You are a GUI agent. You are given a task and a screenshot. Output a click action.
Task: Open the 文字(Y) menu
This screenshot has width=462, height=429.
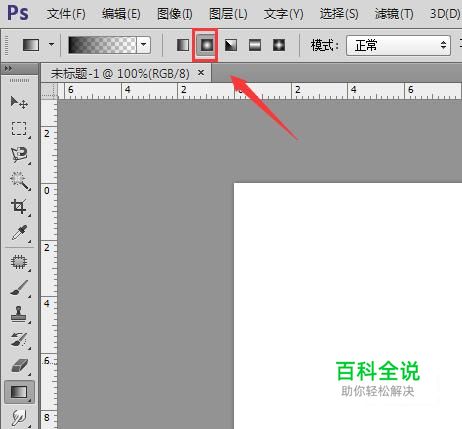(x=284, y=14)
